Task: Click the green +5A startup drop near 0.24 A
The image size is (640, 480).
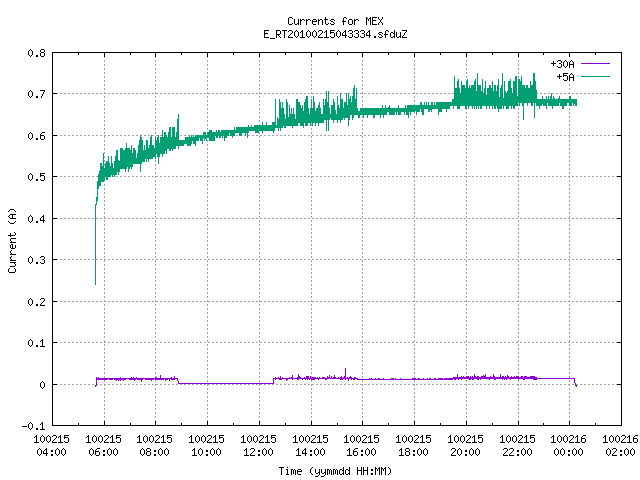Action: pyautogui.click(x=96, y=245)
